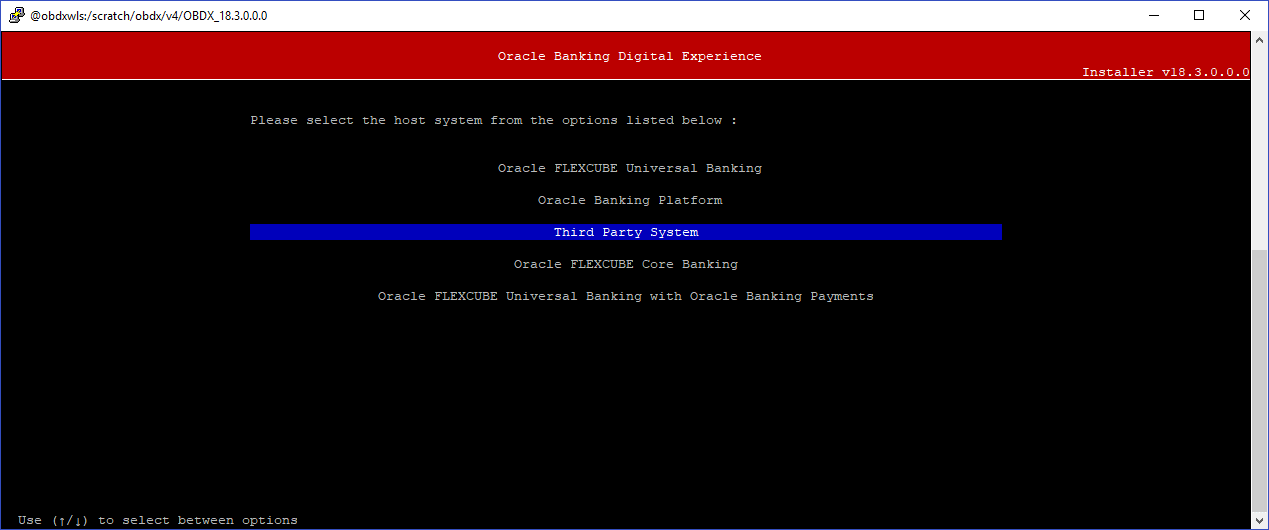Click the PuTTY icon in the title bar
Screen dimensions: 1269x530
[x=16, y=16]
